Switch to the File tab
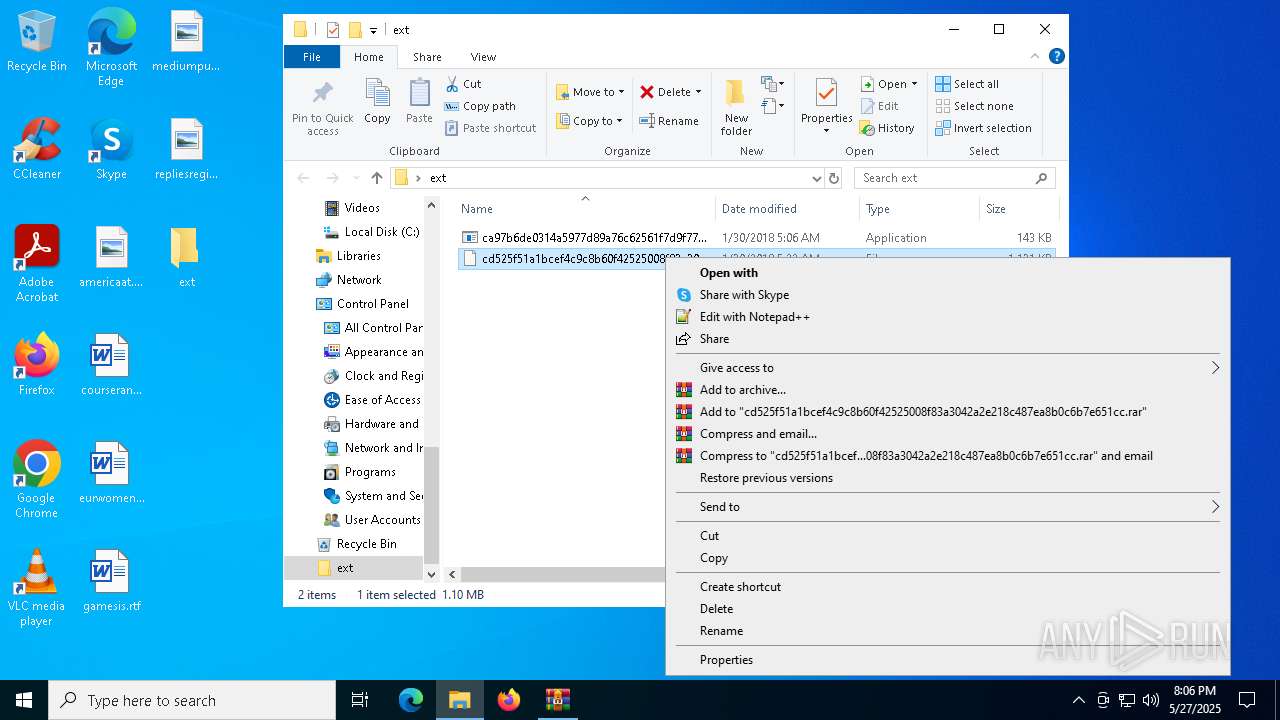1280x720 pixels. point(312,57)
